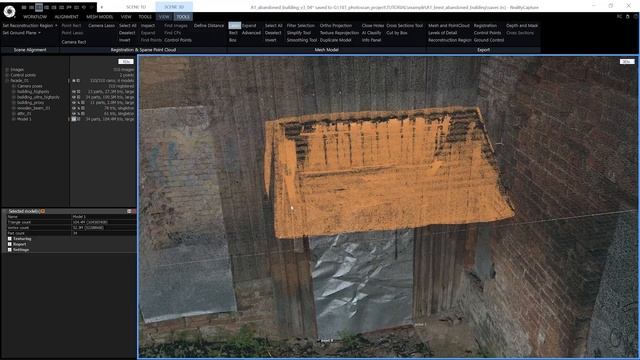Click the Filter Selection button
640x360 pixels.
click(300, 25)
